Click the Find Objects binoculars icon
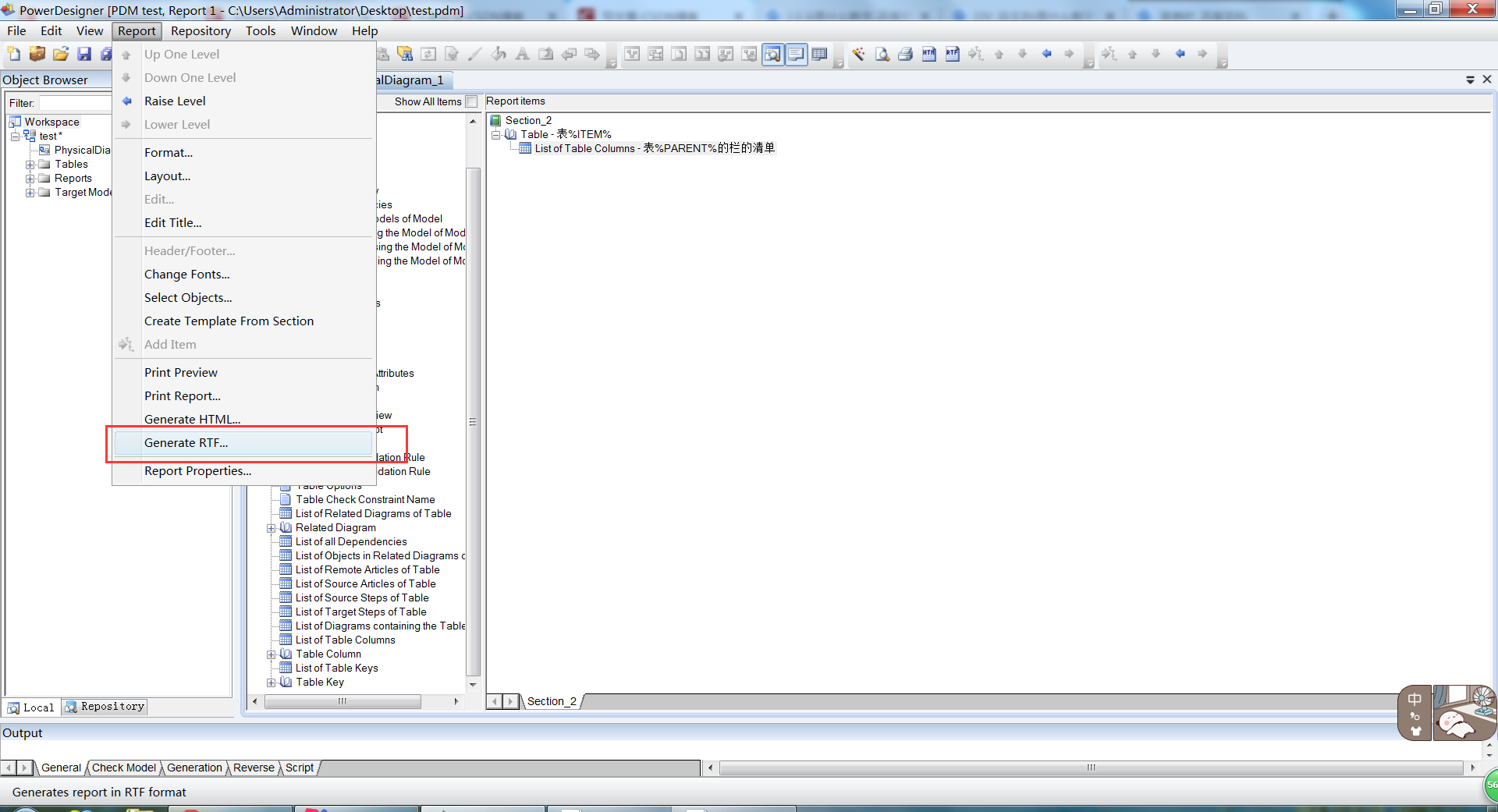Screen dimensions: 1498x812 pos(405,54)
